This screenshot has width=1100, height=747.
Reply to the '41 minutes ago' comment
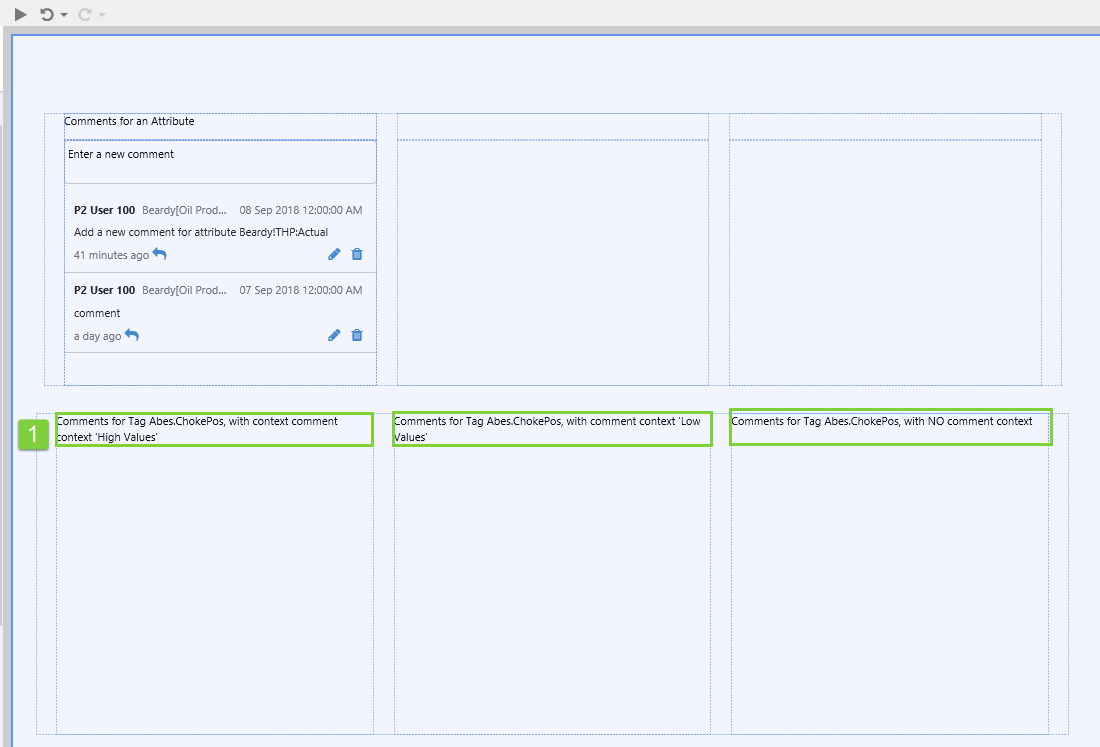[160, 255]
